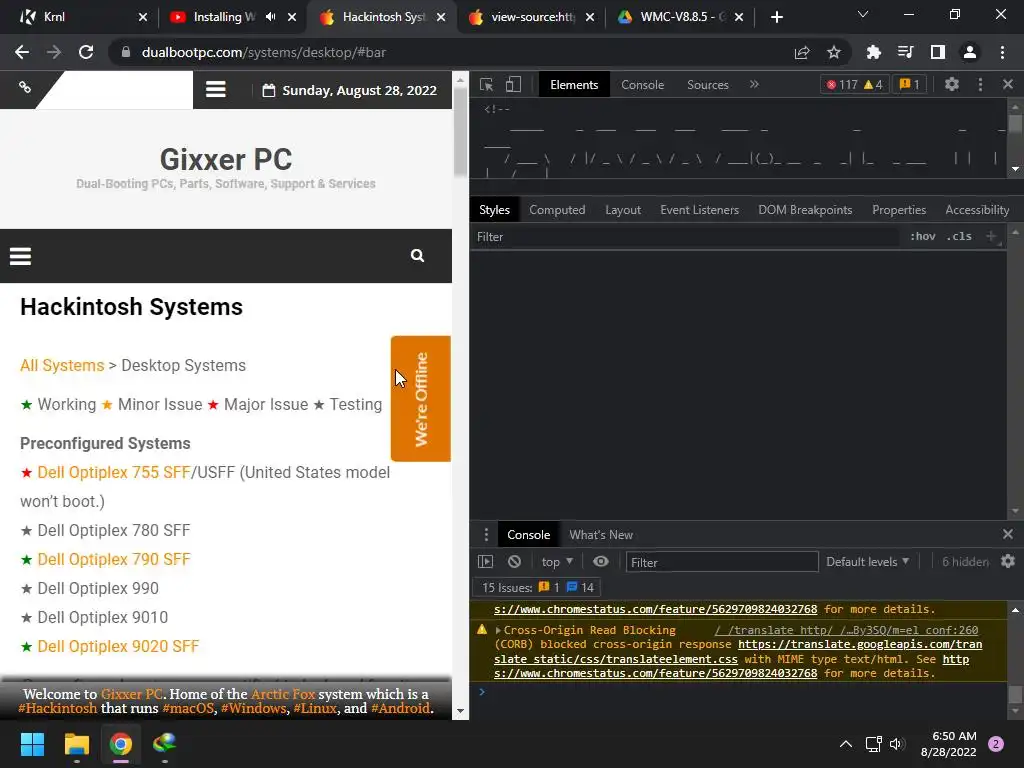Click the 15 Issues summary button
This screenshot has height=768, width=1024.
click(537, 588)
